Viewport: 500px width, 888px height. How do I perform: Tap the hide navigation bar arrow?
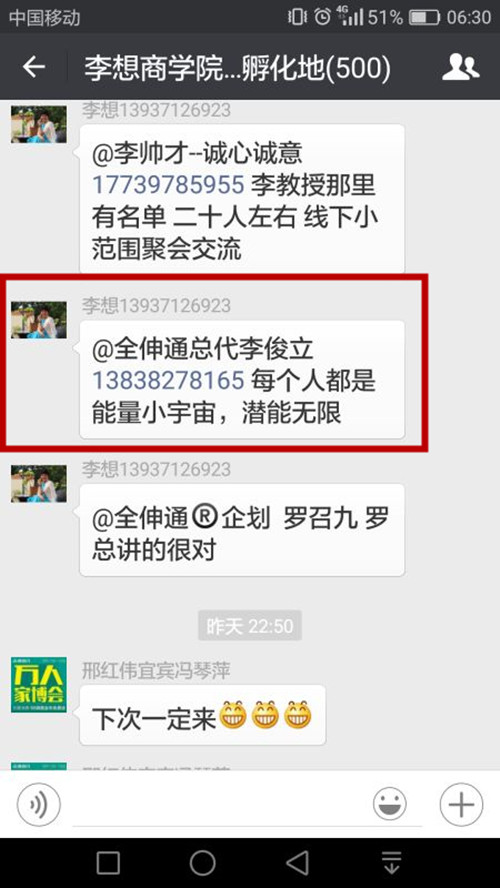click(x=392, y=863)
